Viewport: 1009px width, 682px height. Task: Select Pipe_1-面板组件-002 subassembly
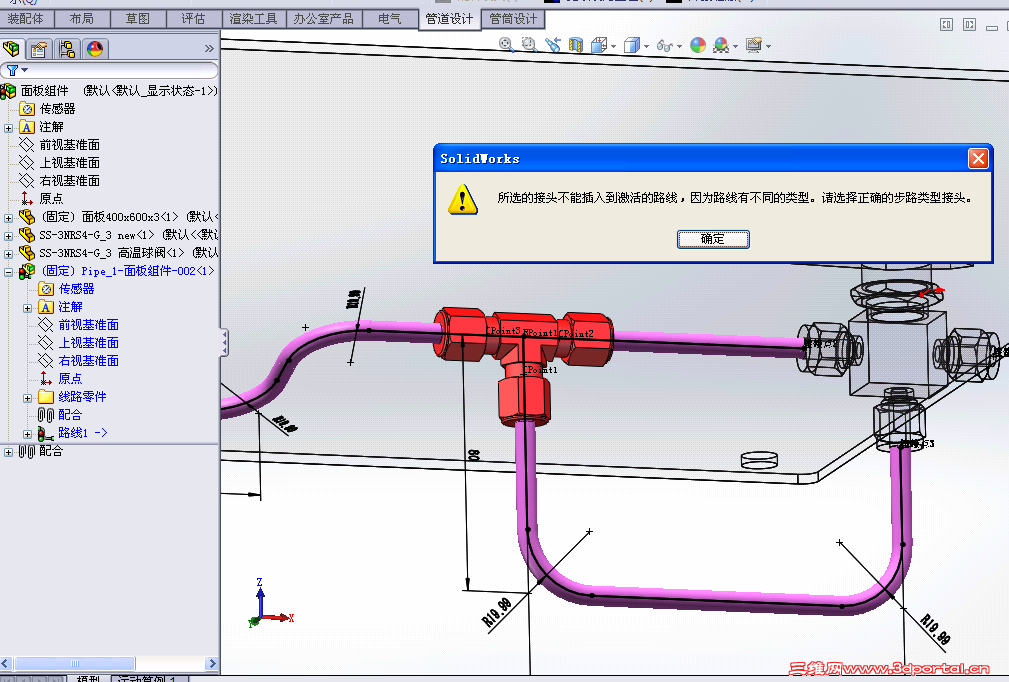pyautogui.click(x=127, y=271)
